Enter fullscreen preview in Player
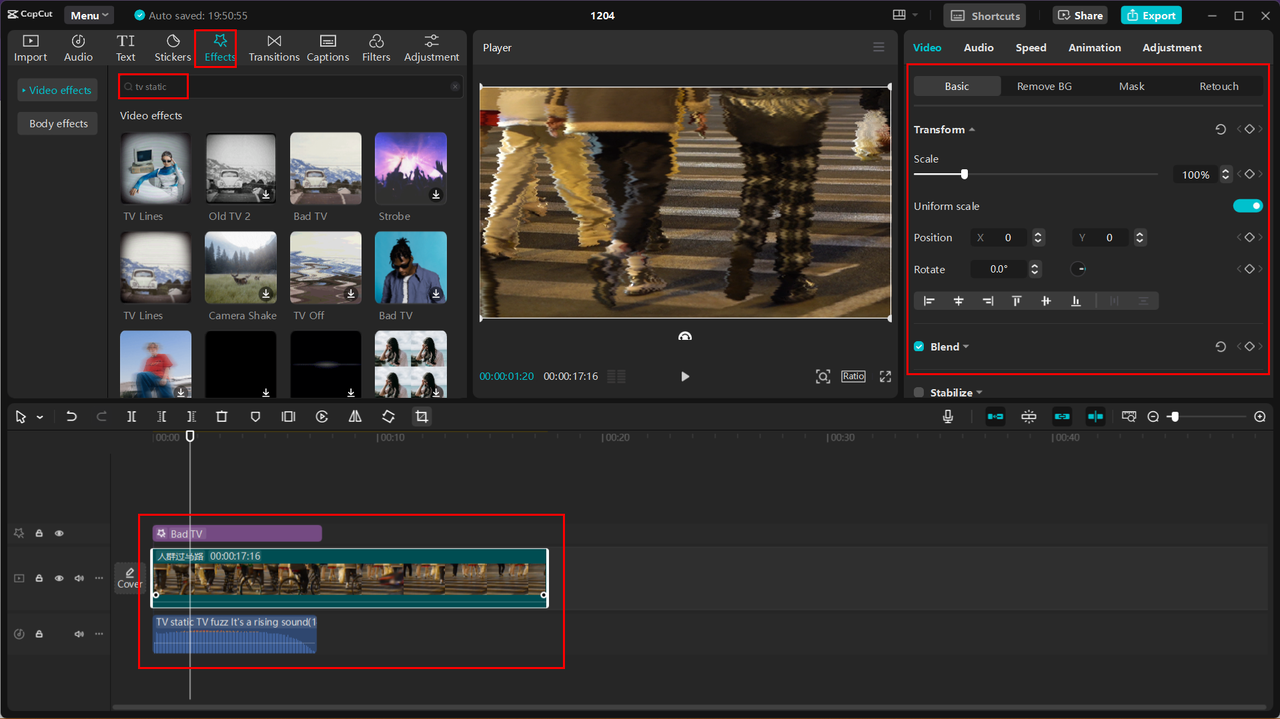The height and width of the screenshot is (719, 1280). pyautogui.click(x=885, y=377)
